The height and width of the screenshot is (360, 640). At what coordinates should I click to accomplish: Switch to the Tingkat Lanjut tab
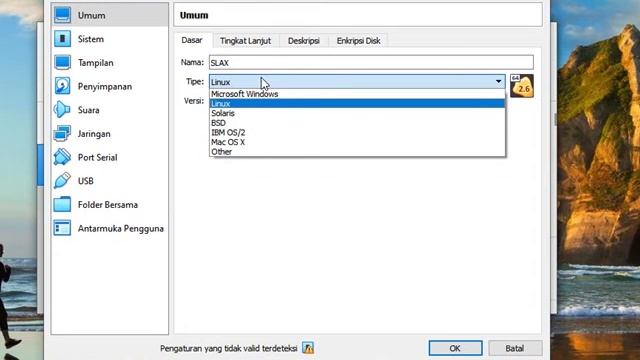(x=245, y=41)
